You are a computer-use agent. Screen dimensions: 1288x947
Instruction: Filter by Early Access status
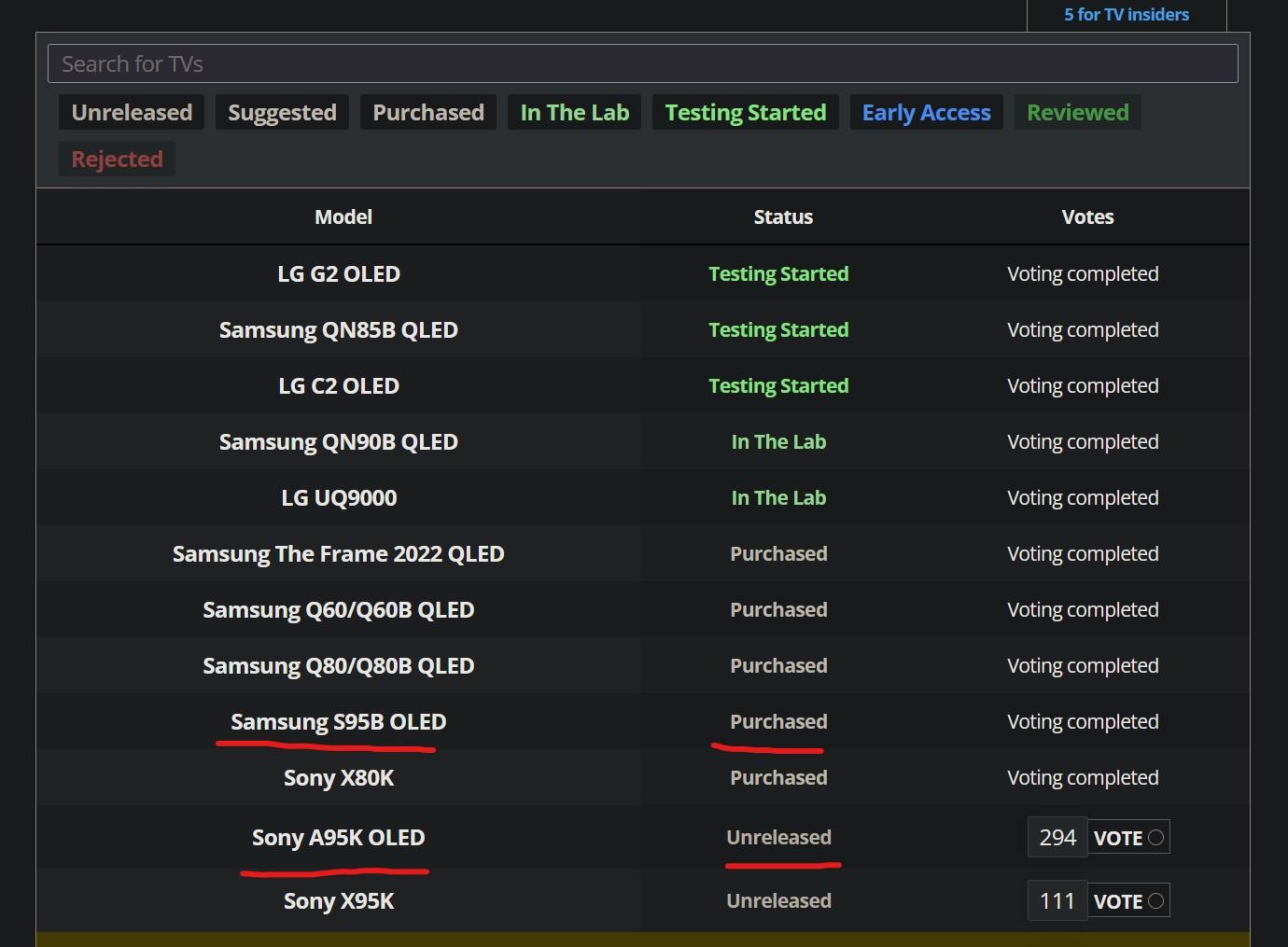(x=926, y=112)
